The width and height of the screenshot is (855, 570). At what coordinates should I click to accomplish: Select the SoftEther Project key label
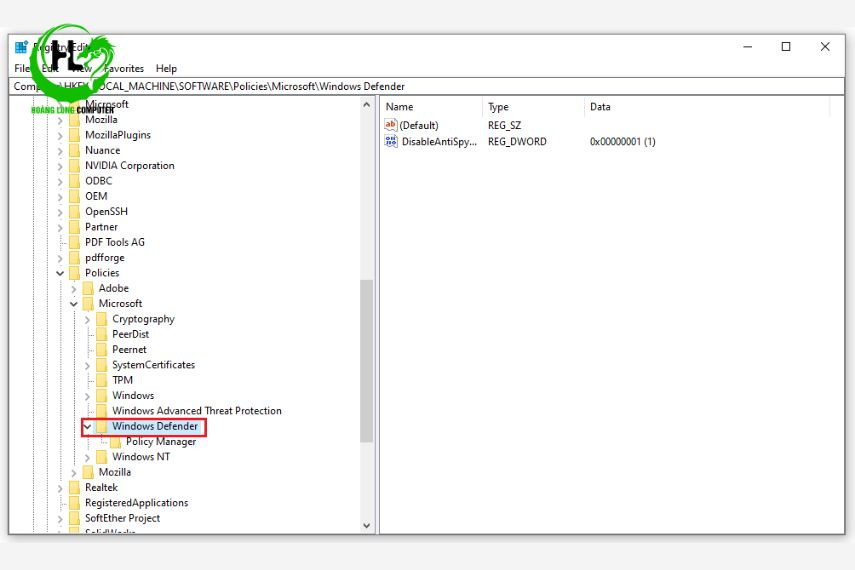(123, 518)
